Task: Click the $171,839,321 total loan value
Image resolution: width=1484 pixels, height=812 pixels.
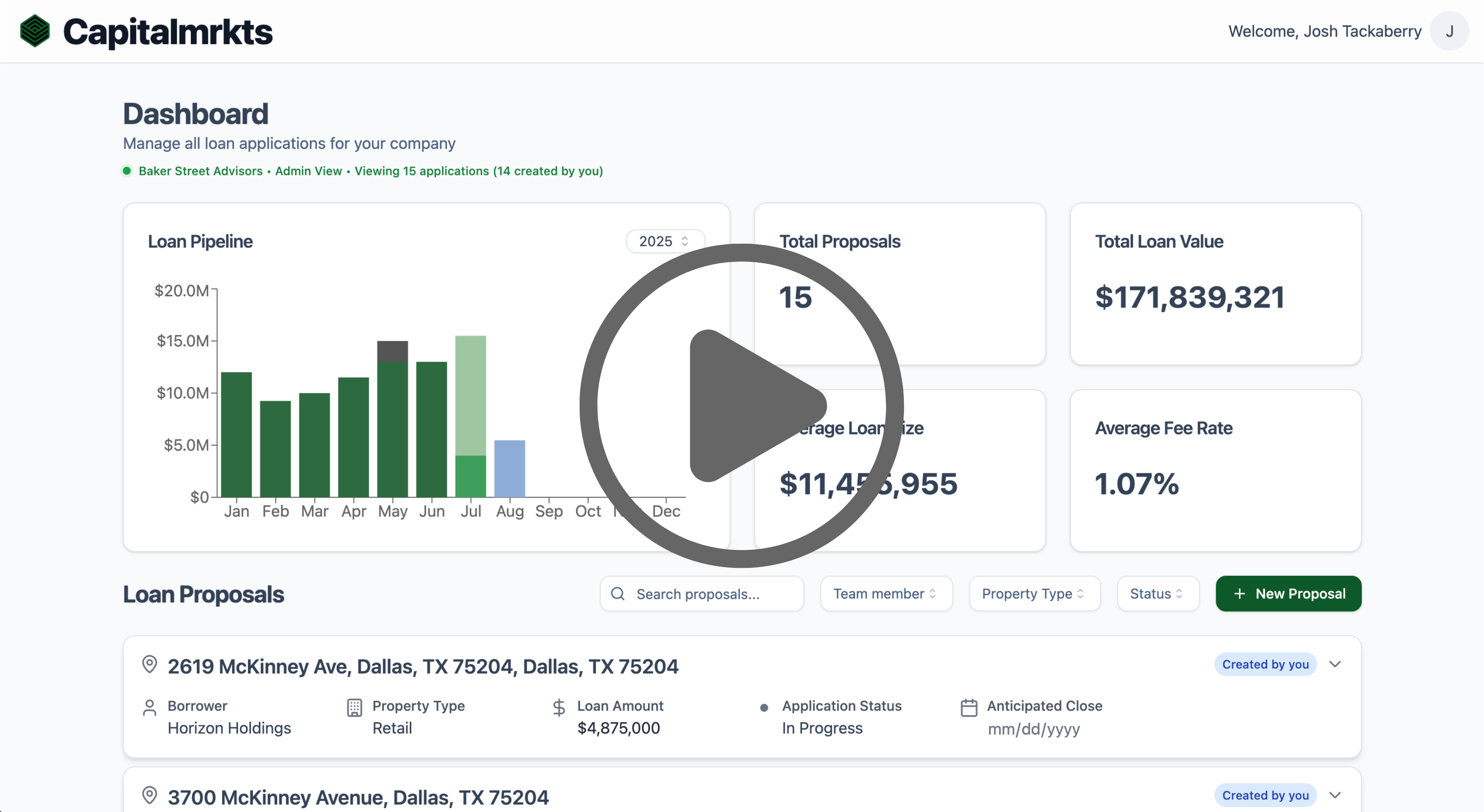Action: 1189,298
